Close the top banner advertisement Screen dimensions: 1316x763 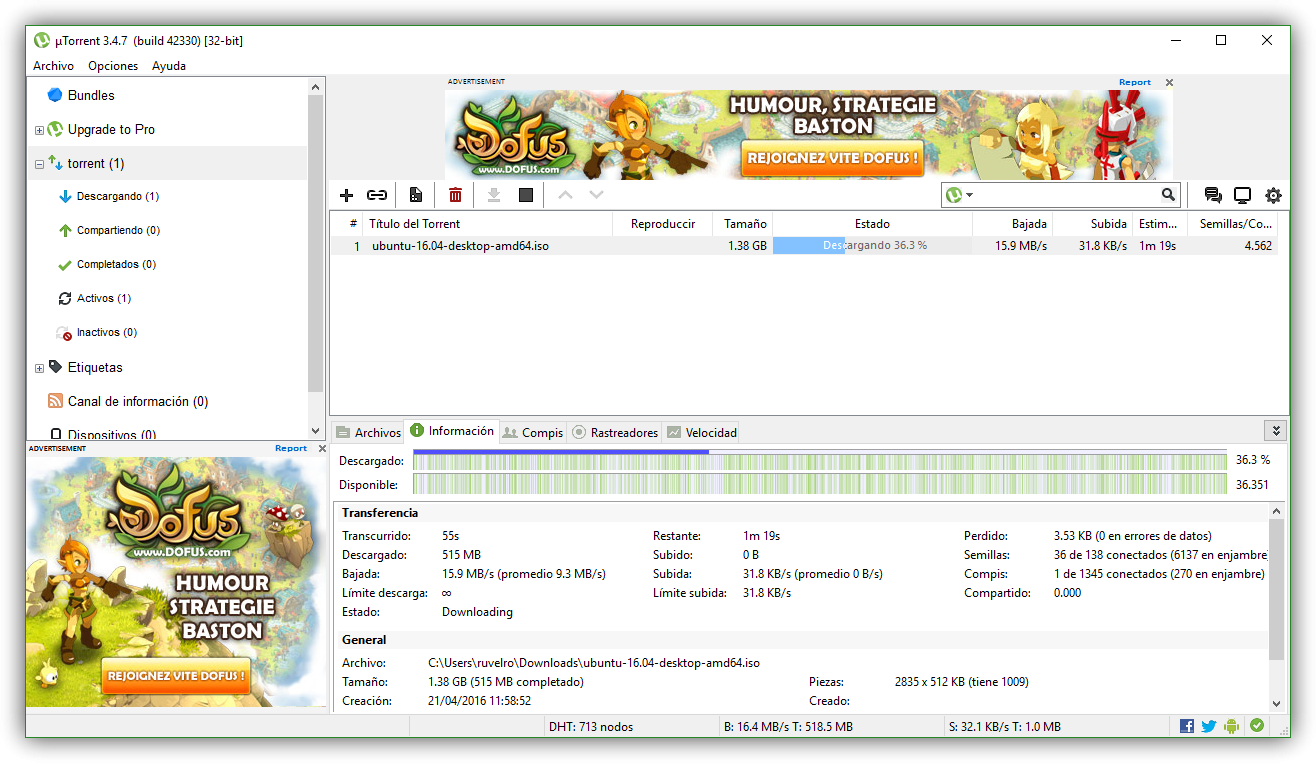pos(1169,82)
